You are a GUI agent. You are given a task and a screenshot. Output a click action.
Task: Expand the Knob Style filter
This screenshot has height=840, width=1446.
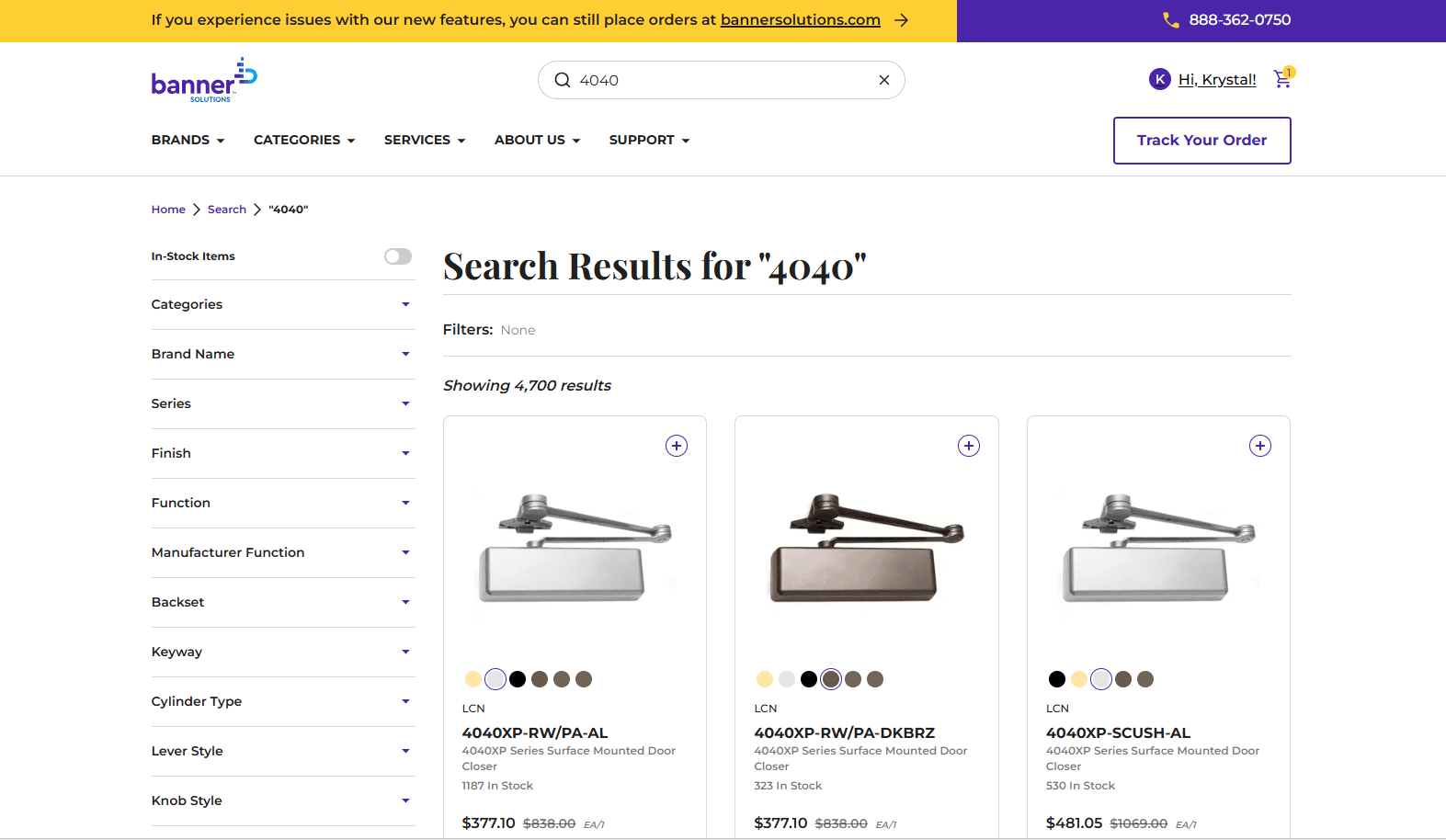click(x=283, y=800)
